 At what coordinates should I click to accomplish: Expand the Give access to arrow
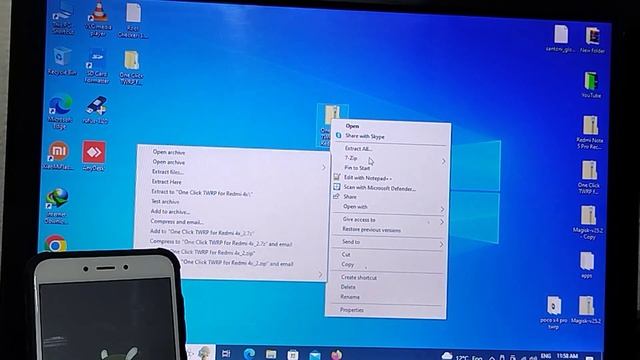pos(442,222)
